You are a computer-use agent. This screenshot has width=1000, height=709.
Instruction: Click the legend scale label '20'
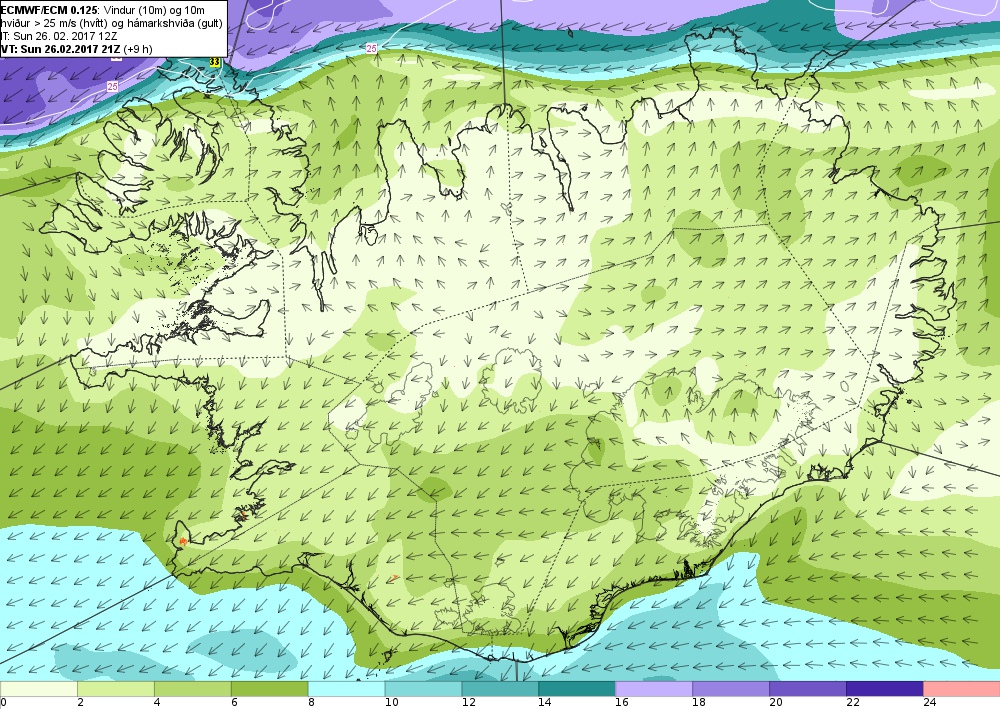click(x=776, y=703)
